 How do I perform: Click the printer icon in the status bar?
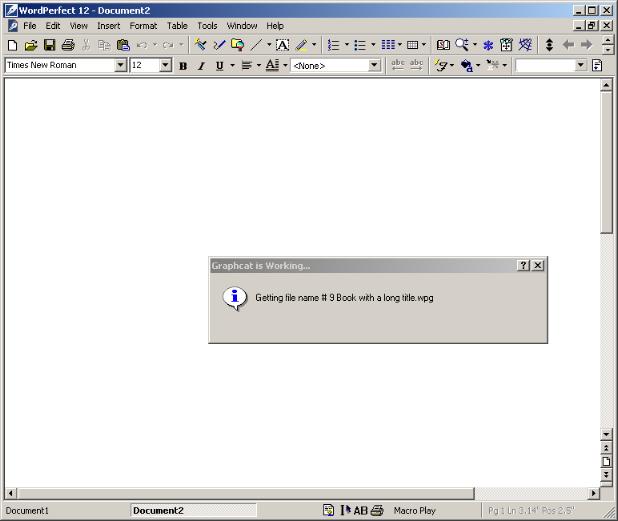pyautogui.click(x=377, y=510)
